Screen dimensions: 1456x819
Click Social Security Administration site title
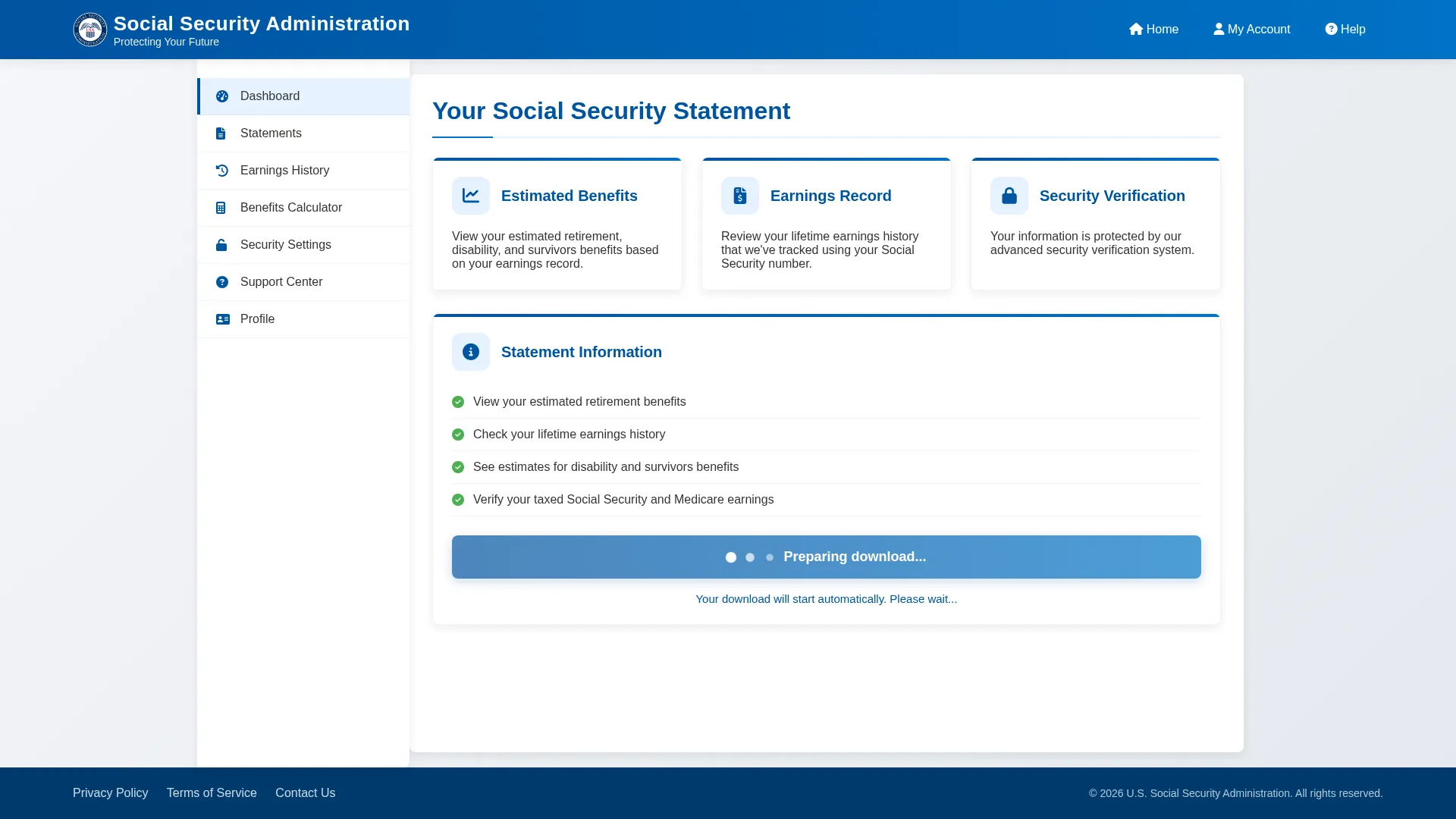[262, 24]
